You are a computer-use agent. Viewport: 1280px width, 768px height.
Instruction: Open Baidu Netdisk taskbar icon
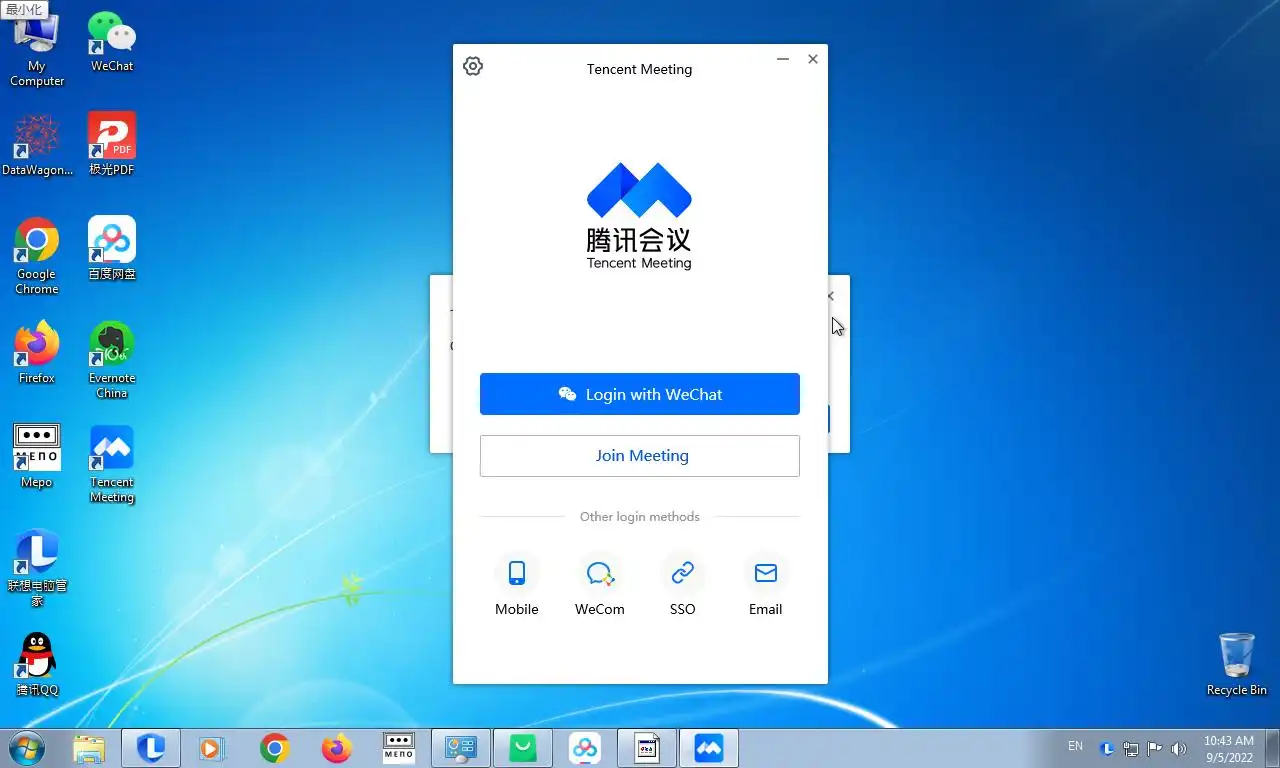(x=585, y=748)
